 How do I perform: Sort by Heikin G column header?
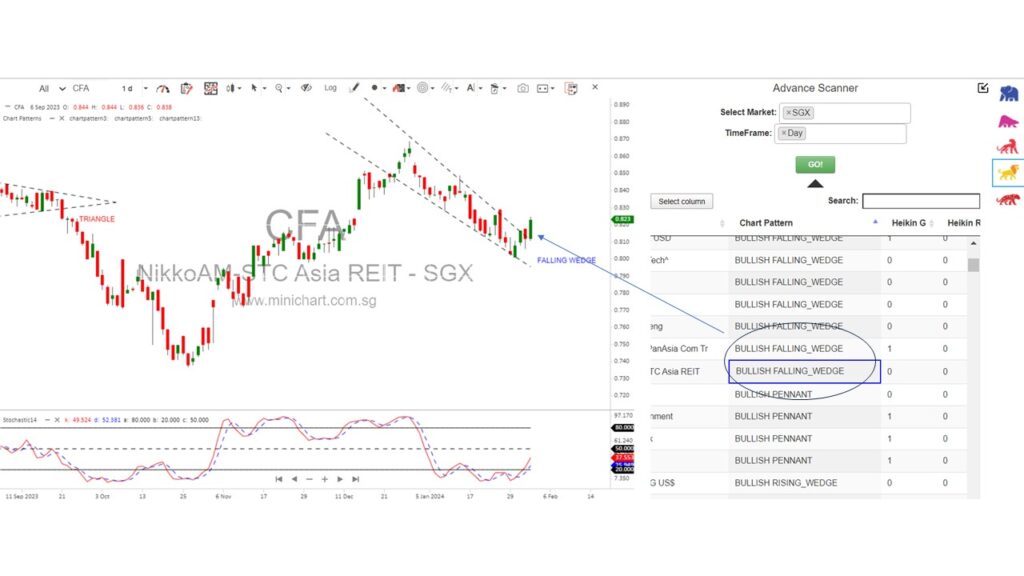[x=909, y=222]
